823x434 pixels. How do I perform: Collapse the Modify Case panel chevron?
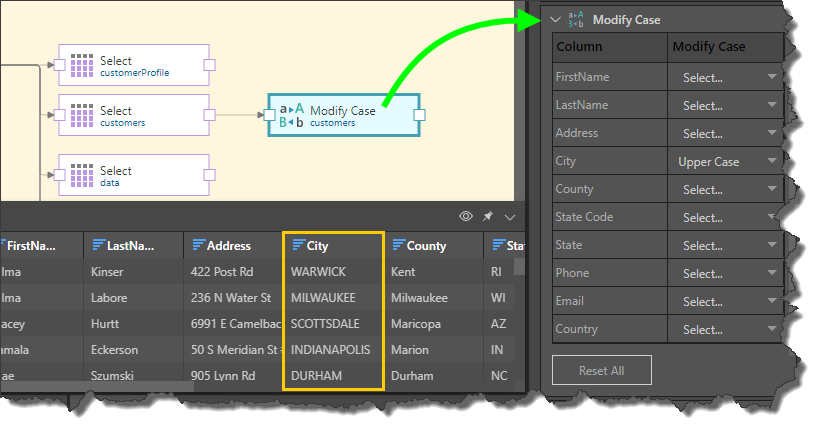(x=555, y=19)
